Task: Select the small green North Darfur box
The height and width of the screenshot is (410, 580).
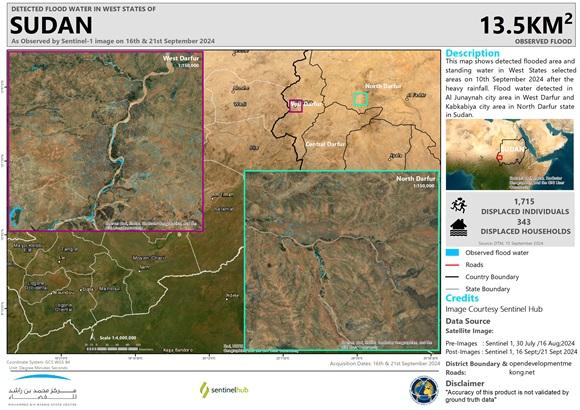Action: [x=360, y=99]
